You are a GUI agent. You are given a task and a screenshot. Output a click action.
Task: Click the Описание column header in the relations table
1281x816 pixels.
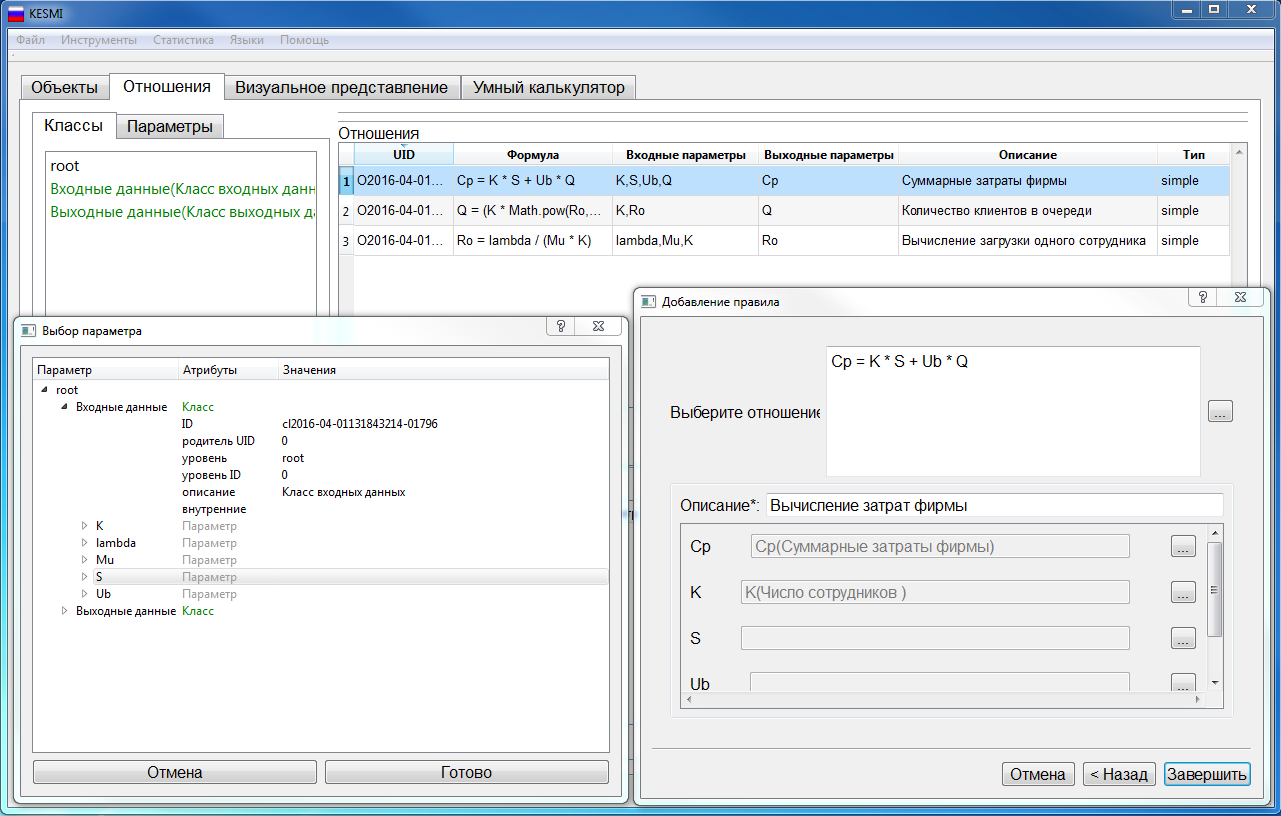pos(1027,154)
